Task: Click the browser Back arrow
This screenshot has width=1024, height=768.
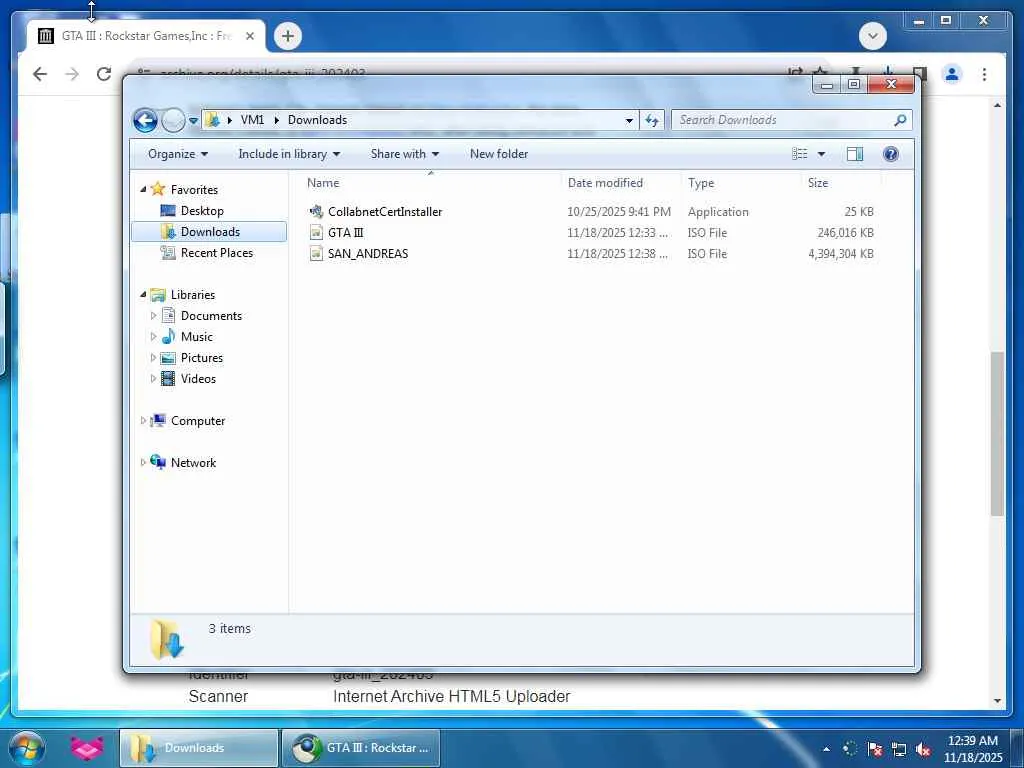Action: click(40, 74)
